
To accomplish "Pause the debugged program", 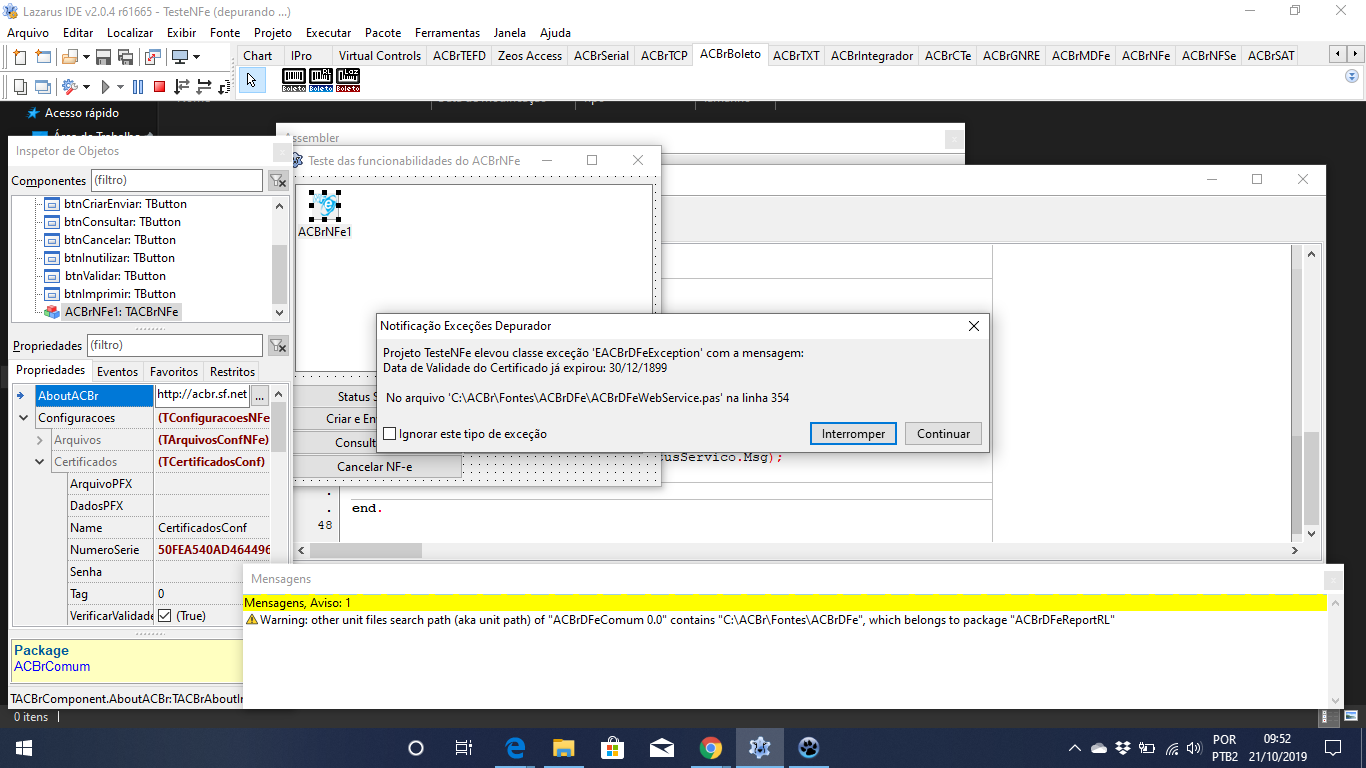I will (138, 87).
